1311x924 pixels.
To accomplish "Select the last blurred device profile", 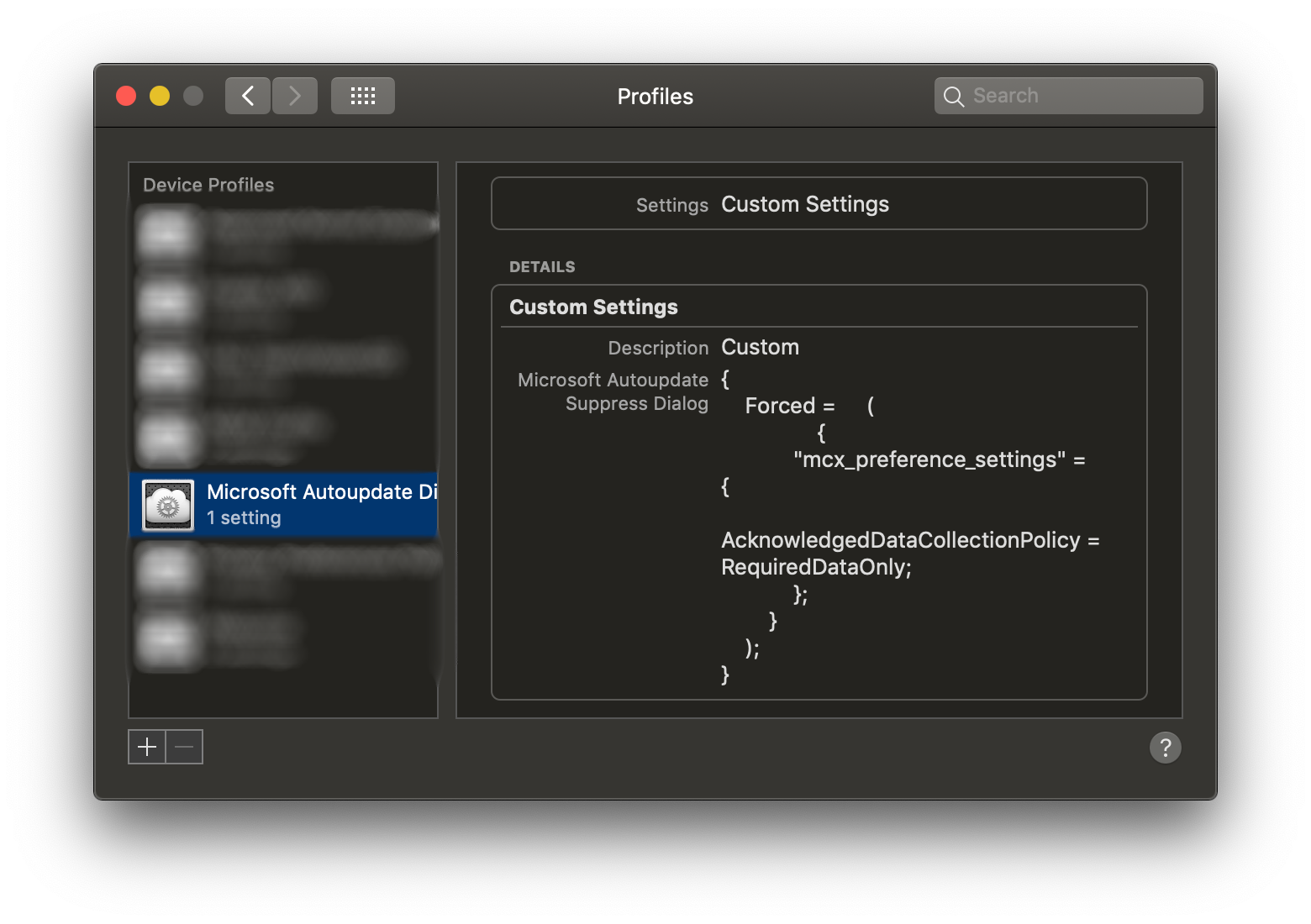I will pos(283,640).
